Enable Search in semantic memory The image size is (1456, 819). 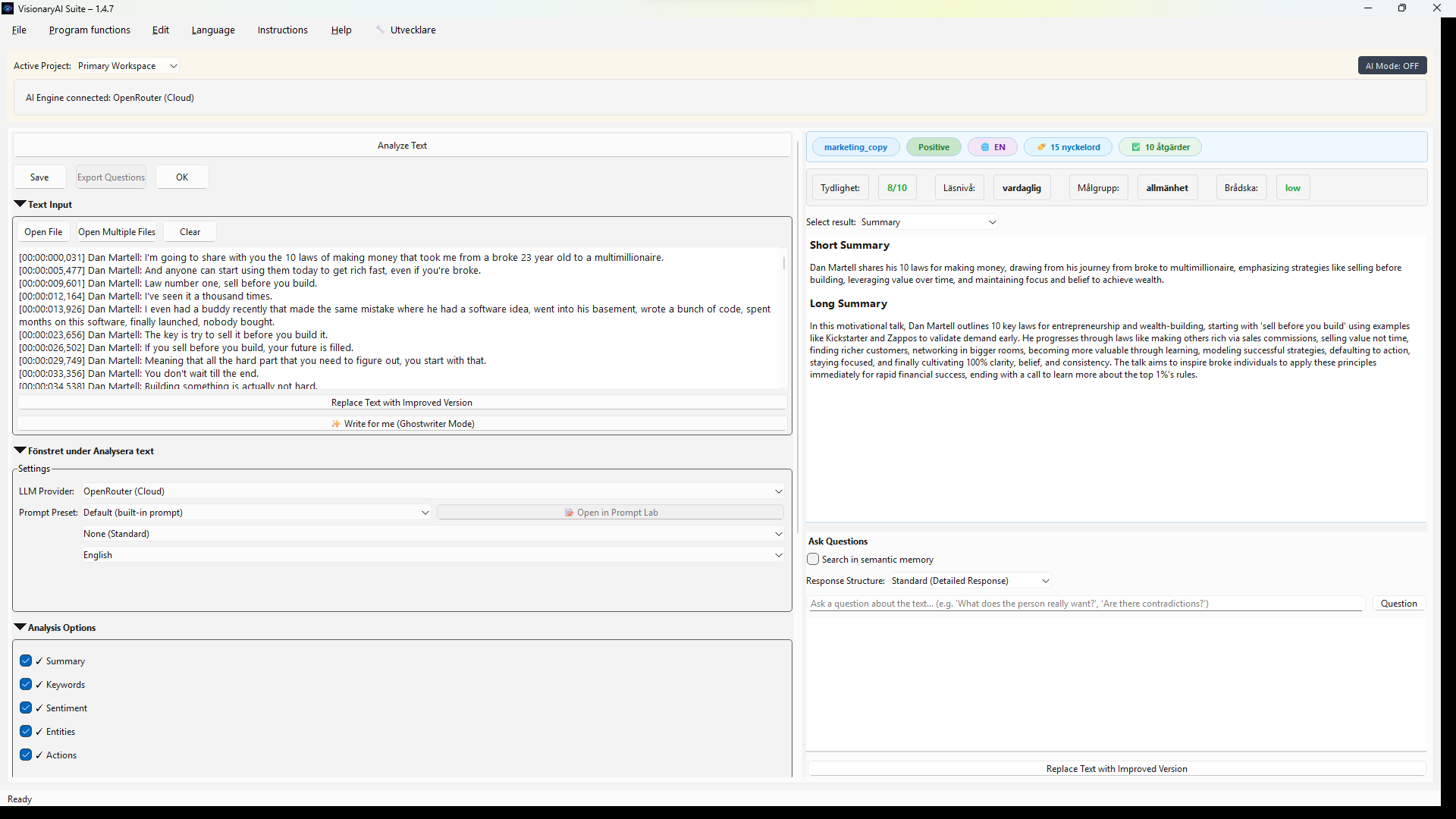click(813, 559)
